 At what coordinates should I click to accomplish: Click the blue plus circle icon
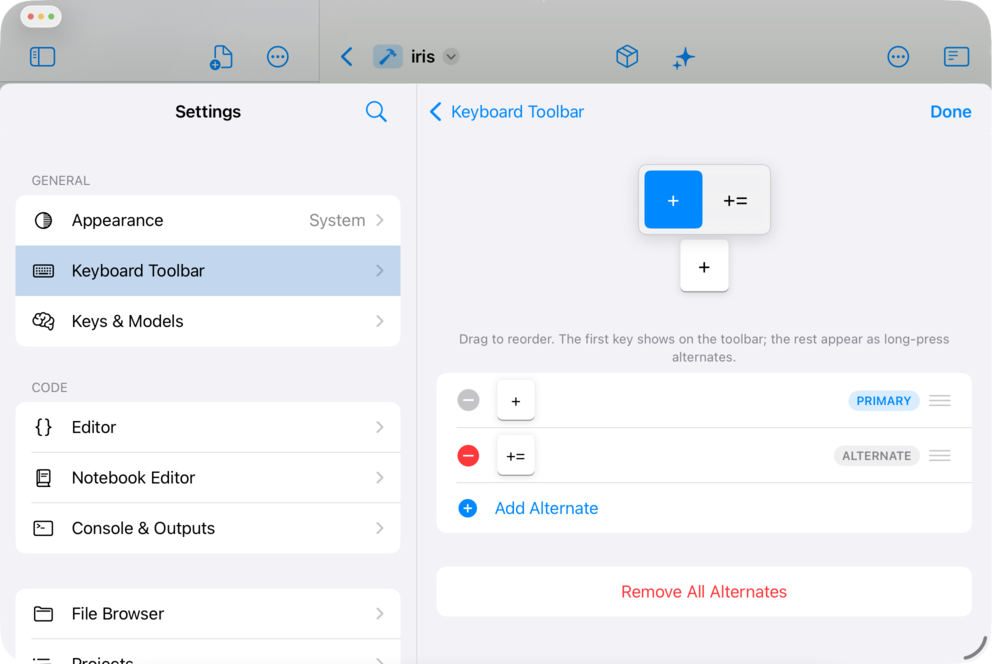coord(468,508)
